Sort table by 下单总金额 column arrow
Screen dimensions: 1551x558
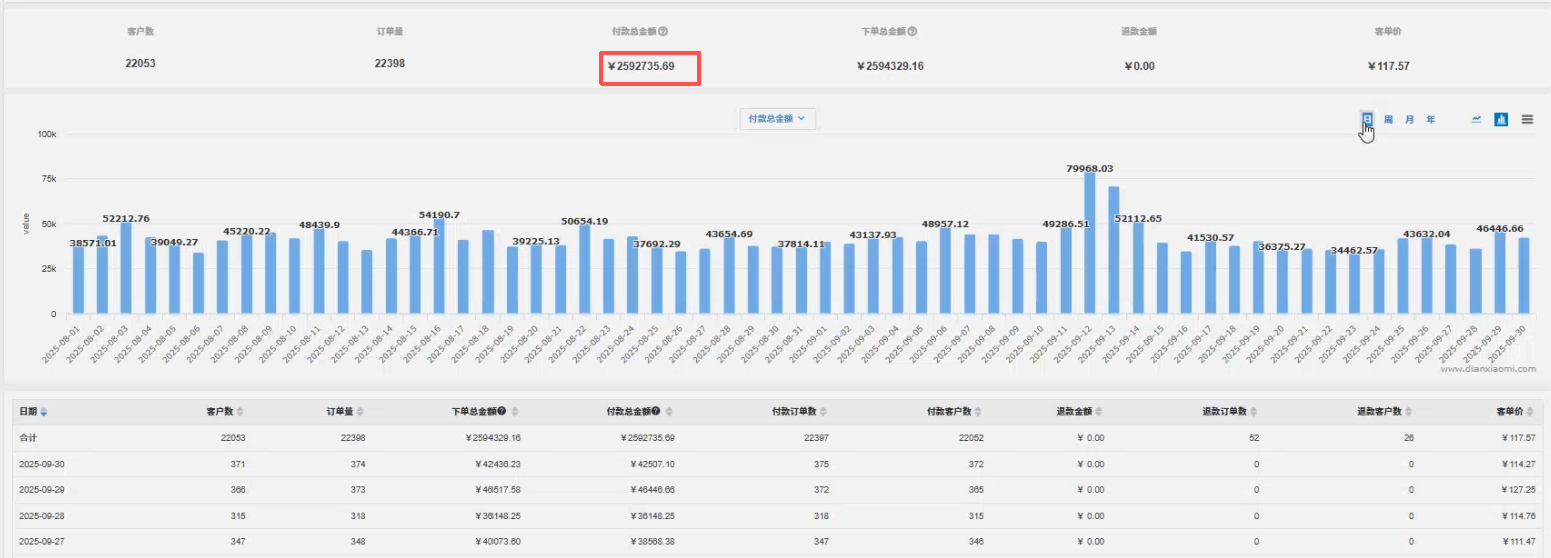[x=515, y=411]
